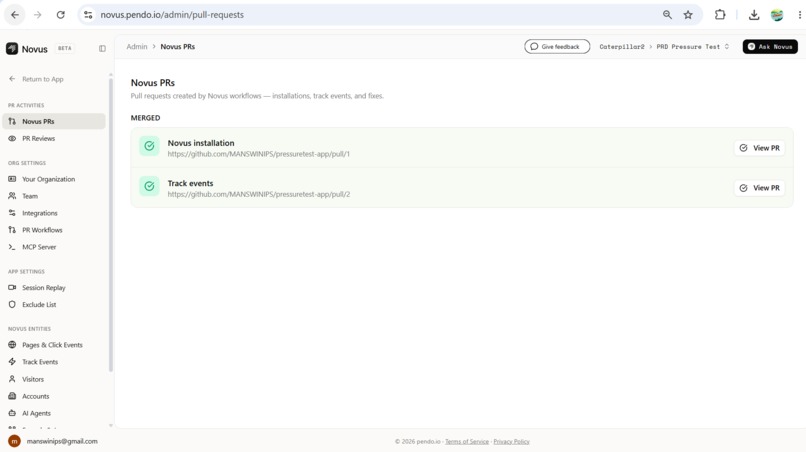Image resolution: width=806 pixels, height=452 pixels.
Task: Click the Ask Novus button
Action: coord(770,47)
